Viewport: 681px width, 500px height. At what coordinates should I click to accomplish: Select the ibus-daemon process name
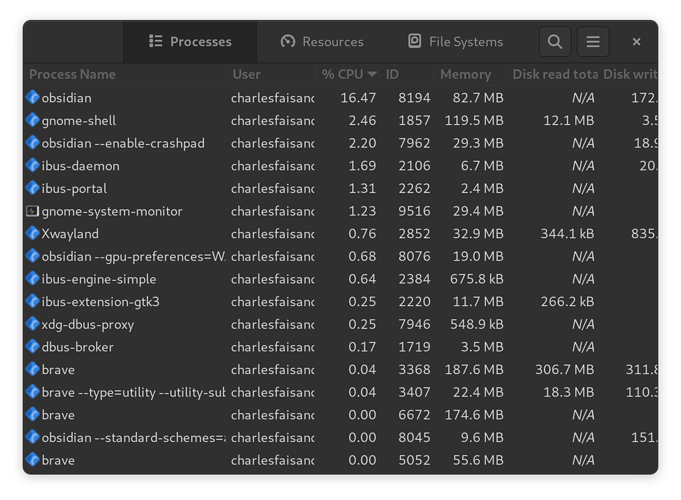[x=80, y=166]
